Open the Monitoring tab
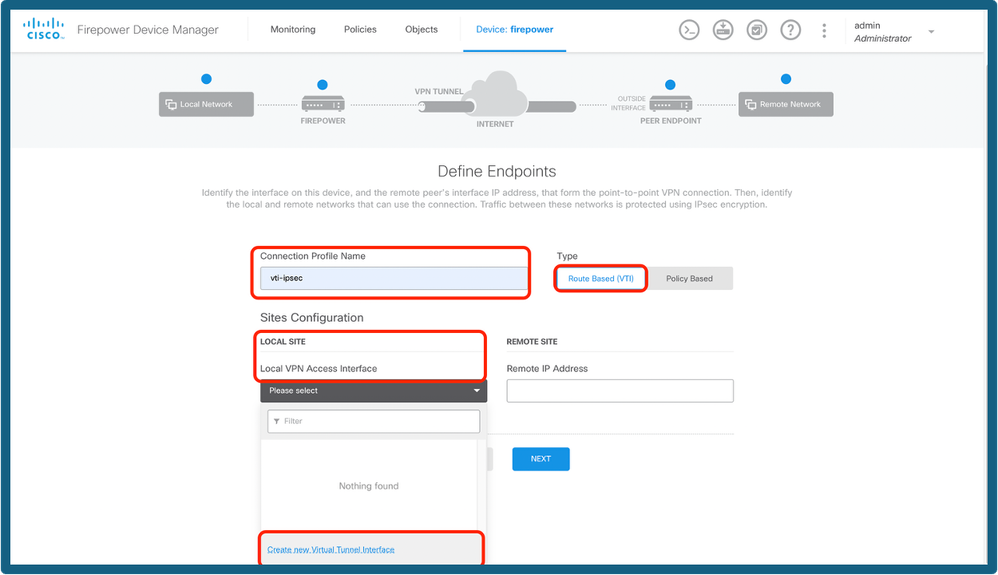 (293, 29)
